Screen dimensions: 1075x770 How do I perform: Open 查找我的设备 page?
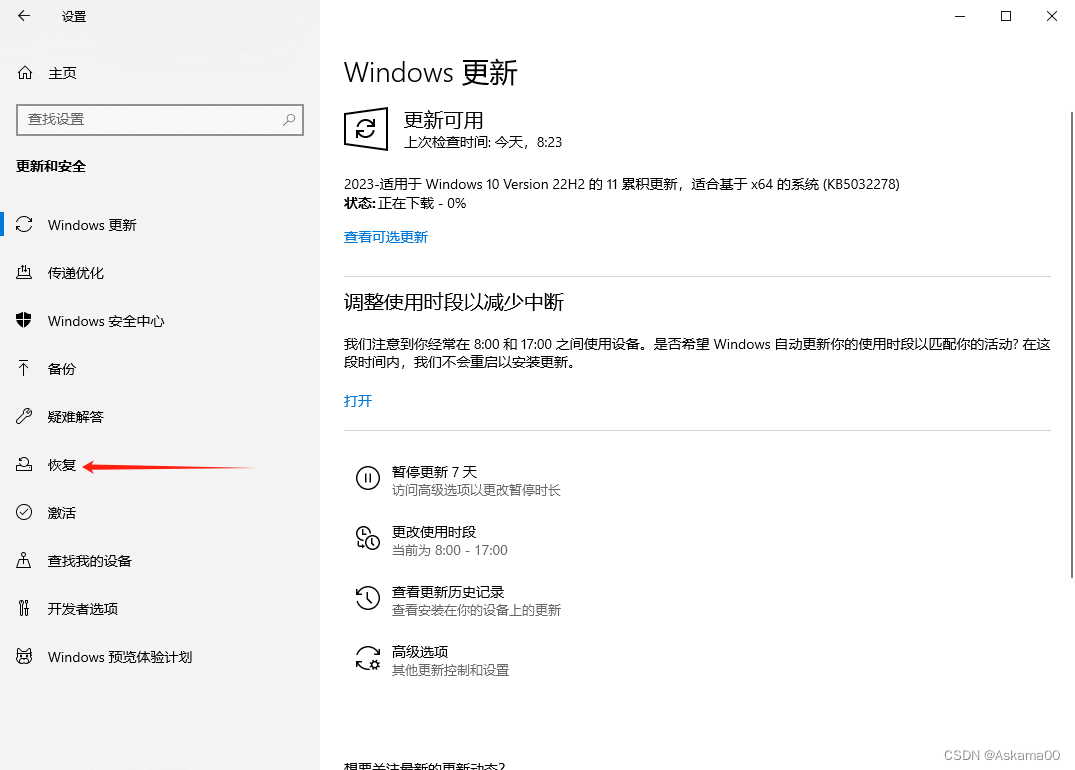point(90,561)
